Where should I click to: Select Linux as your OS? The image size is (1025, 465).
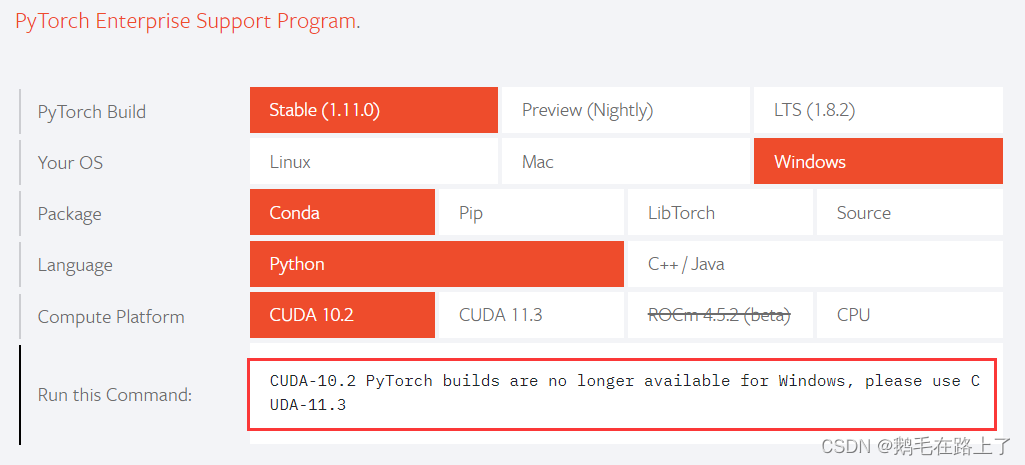coord(373,161)
